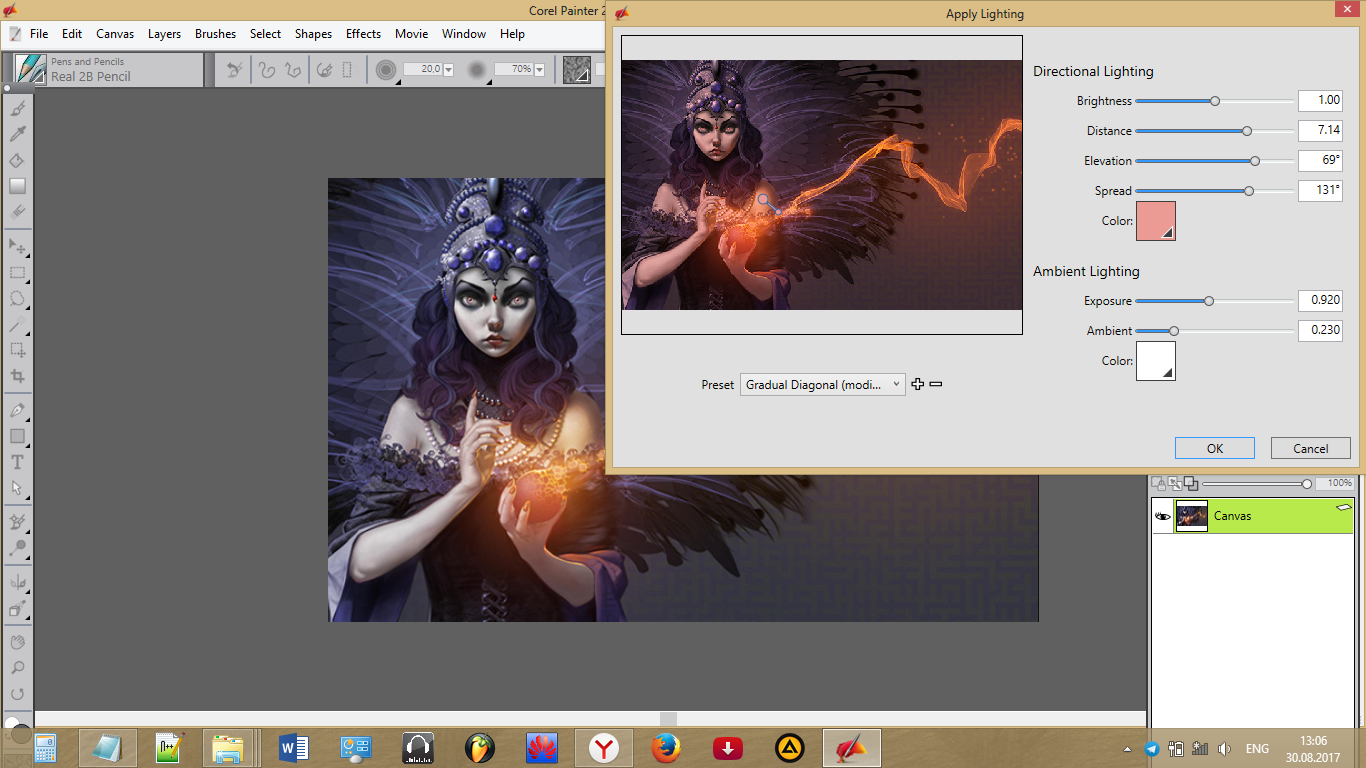
Task: Select the Rectangular Selection tool
Action: [17, 272]
